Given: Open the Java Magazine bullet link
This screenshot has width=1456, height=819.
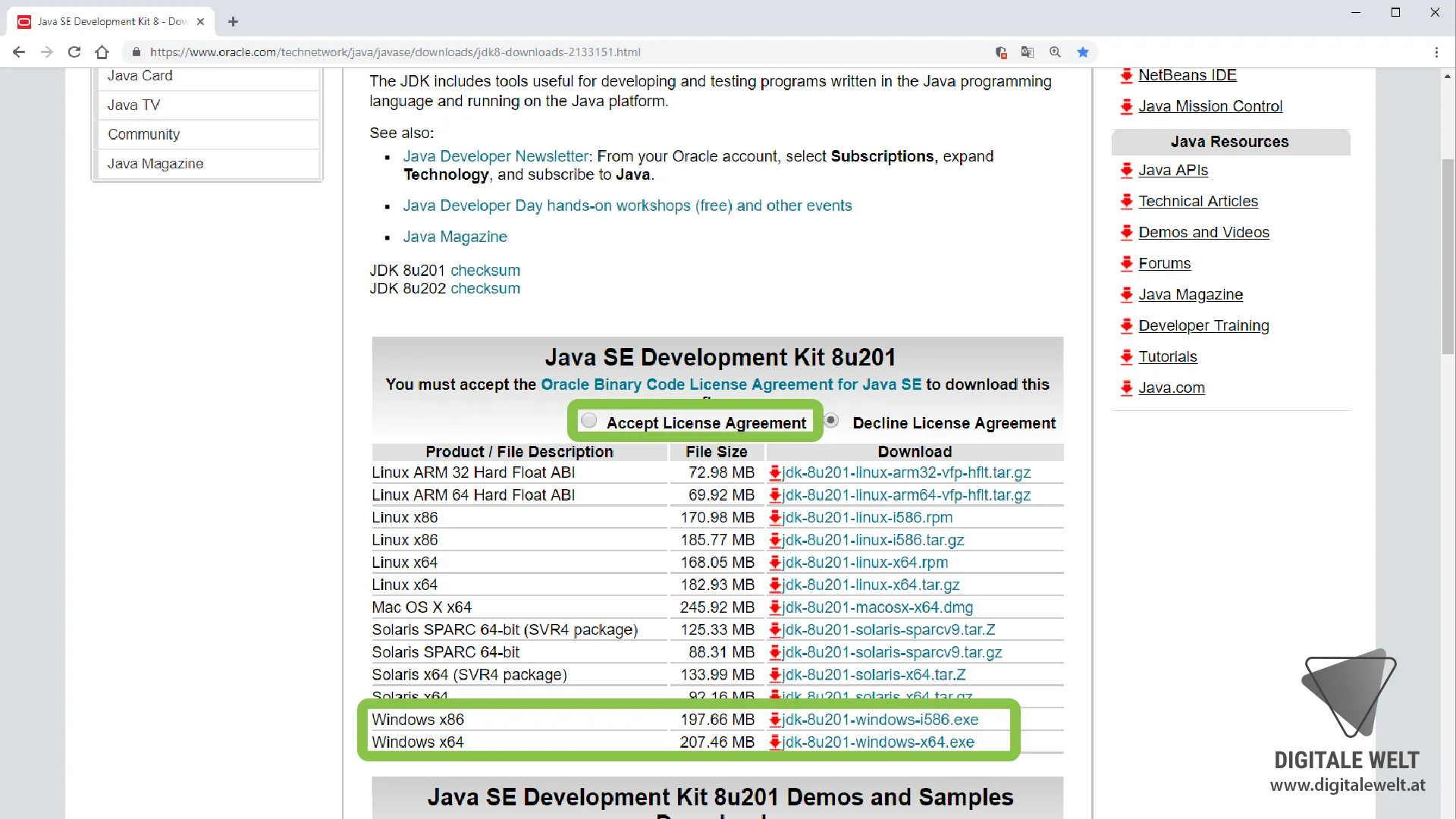Looking at the screenshot, I should (455, 237).
